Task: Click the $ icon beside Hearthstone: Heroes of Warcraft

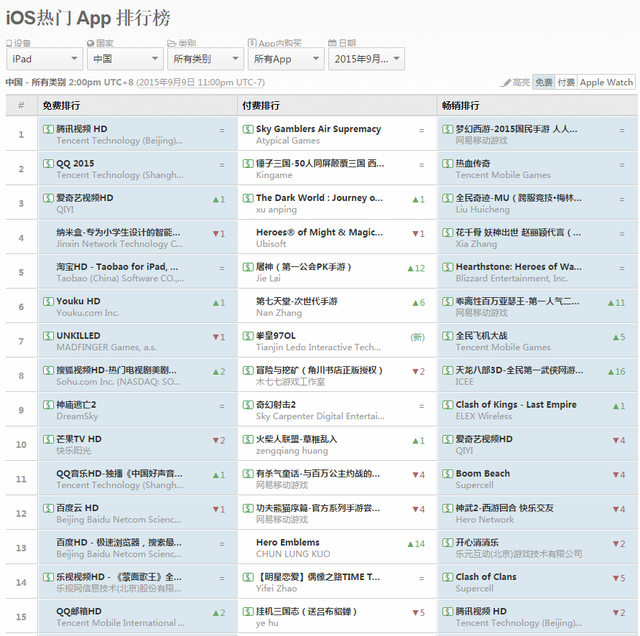Action: [x=448, y=267]
